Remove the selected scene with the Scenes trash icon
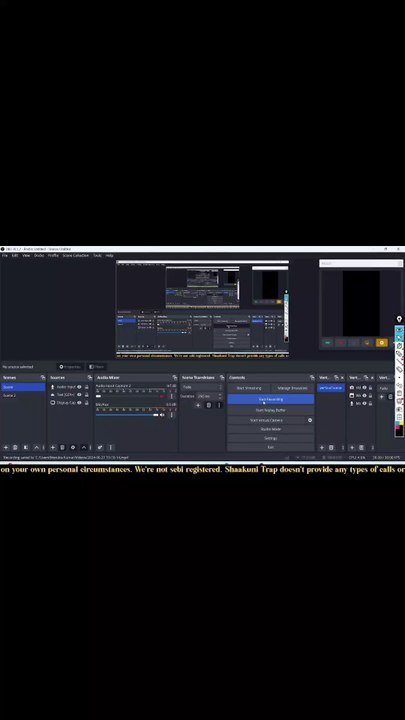 [x=15, y=447]
